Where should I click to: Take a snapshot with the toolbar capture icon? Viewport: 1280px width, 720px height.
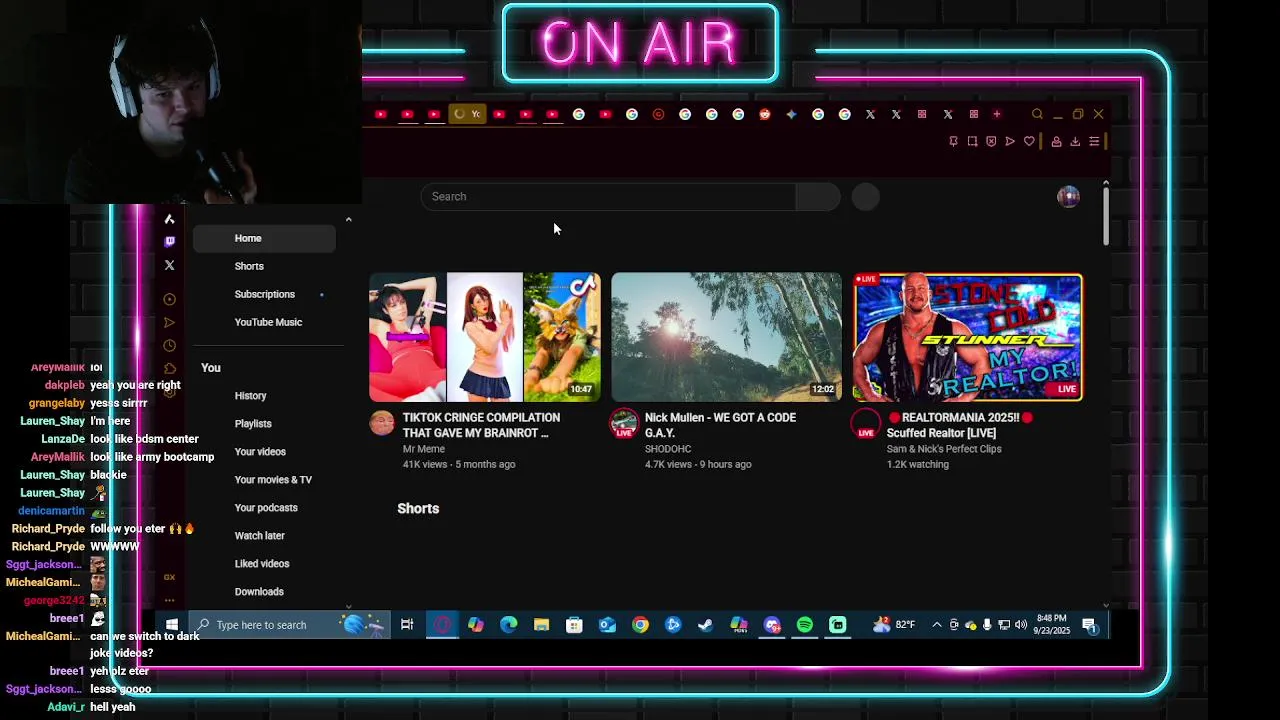pyautogui.click(x=972, y=141)
